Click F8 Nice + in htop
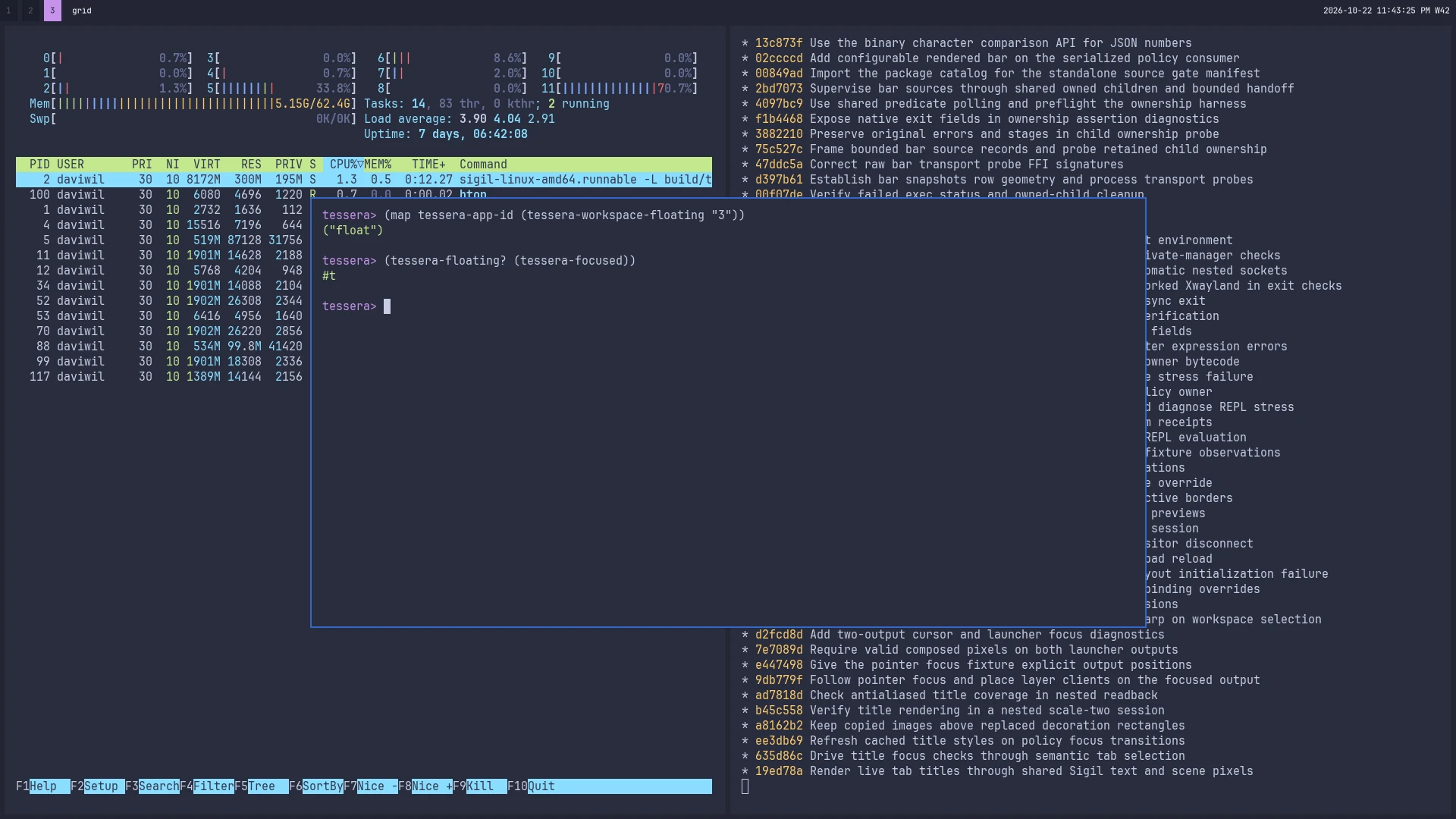This screenshot has width=1456, height=819. 425,786
